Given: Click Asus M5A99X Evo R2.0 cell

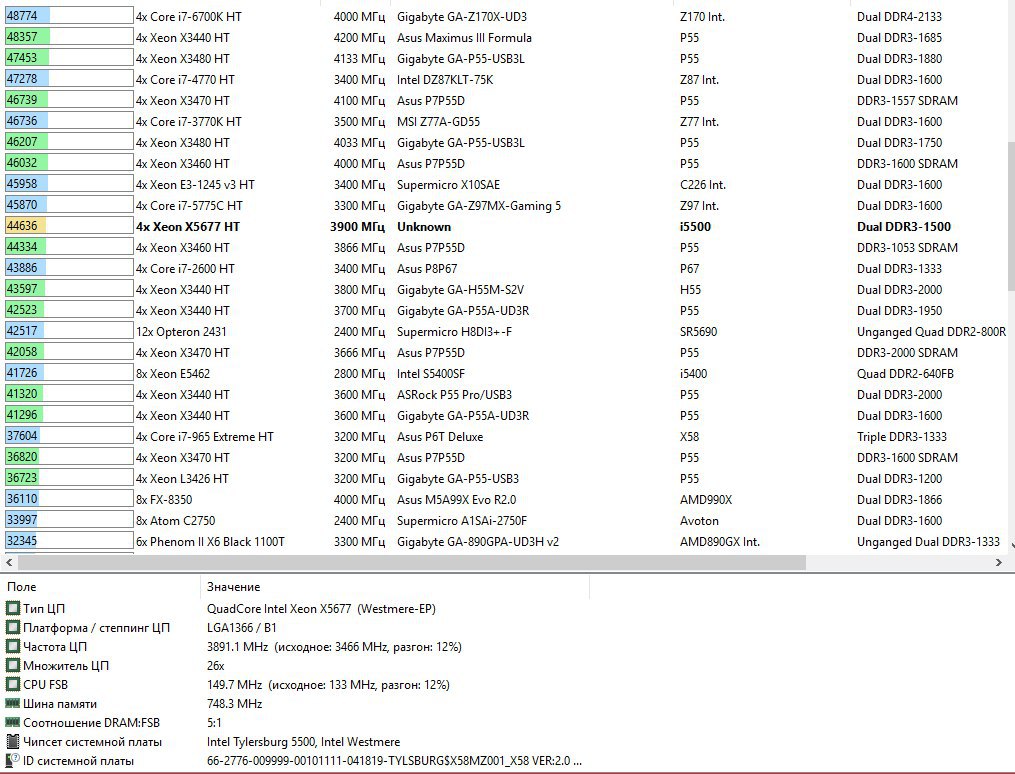Looking at the screenshot, I should (x=456, y=500).
